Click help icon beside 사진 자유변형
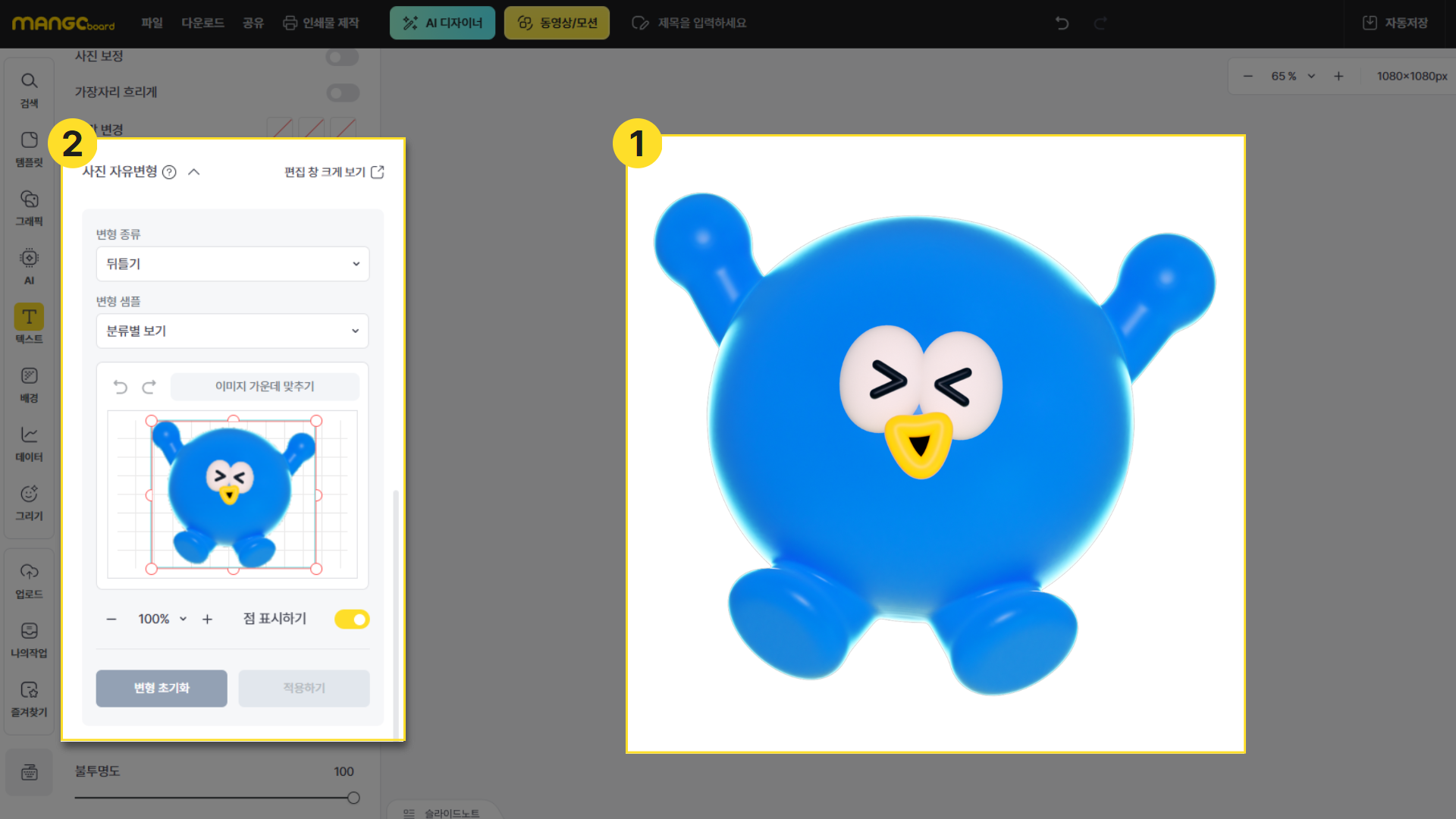1456x819 pixels. pyautogui.click(x=170, y=172)
